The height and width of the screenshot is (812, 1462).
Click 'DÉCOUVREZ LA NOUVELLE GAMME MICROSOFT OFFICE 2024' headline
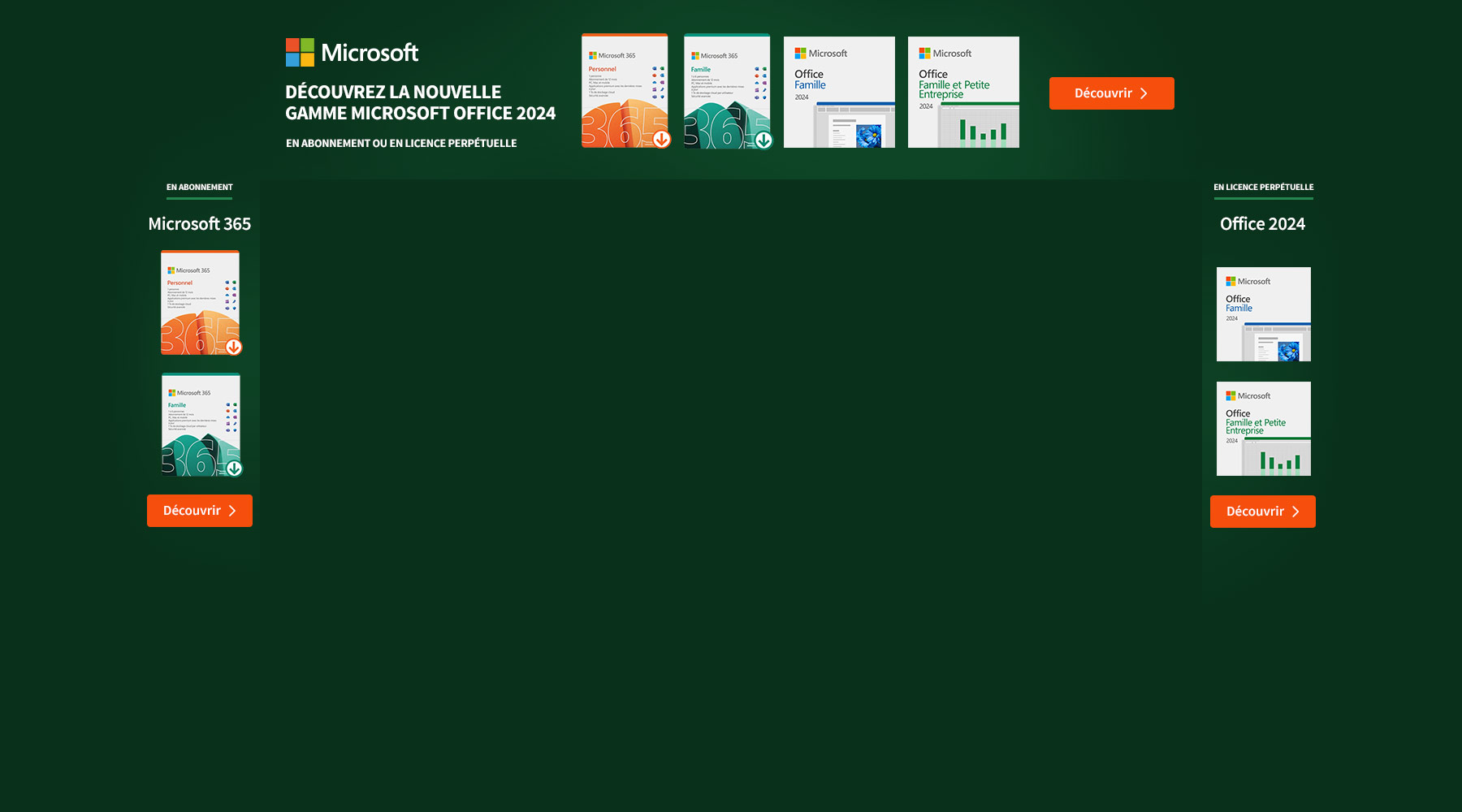(421, 102)
